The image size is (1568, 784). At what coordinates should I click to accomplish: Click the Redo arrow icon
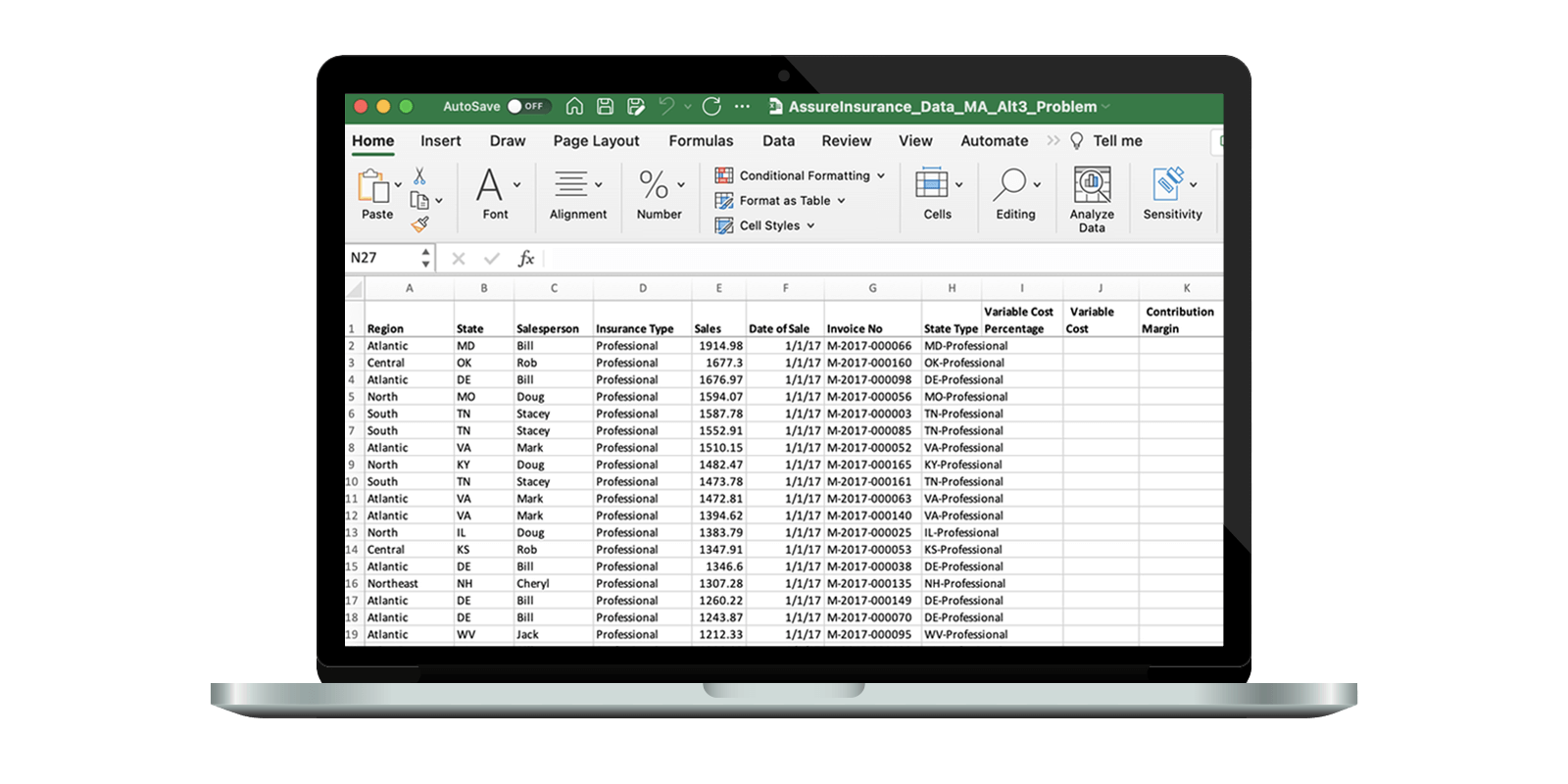pyautogui.click(x=712, y=107)
